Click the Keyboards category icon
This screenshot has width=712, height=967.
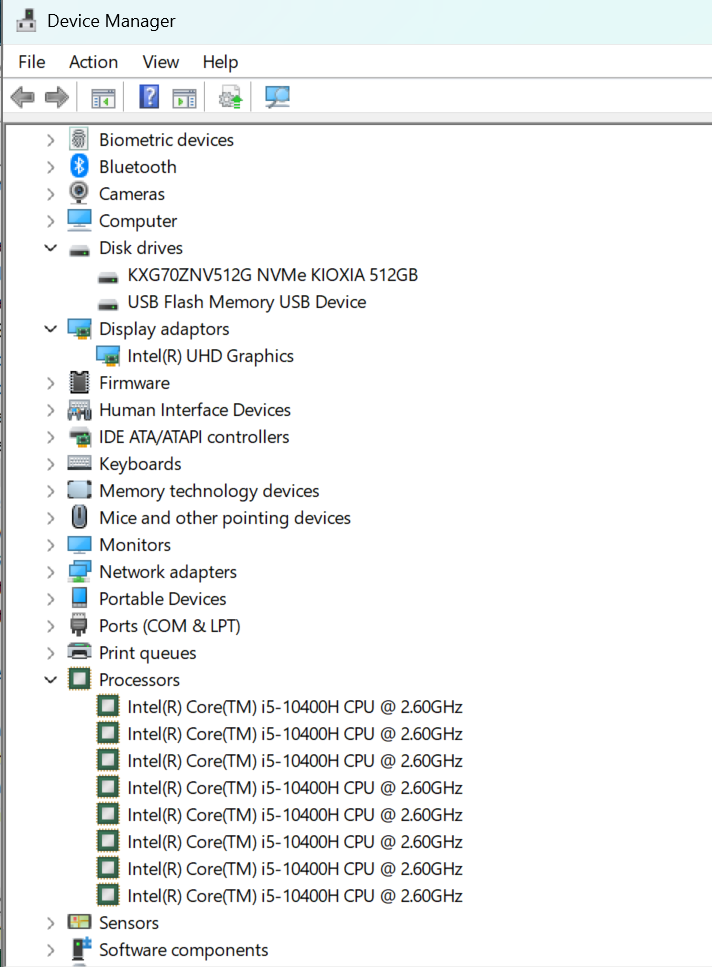[x=79, y=463]
